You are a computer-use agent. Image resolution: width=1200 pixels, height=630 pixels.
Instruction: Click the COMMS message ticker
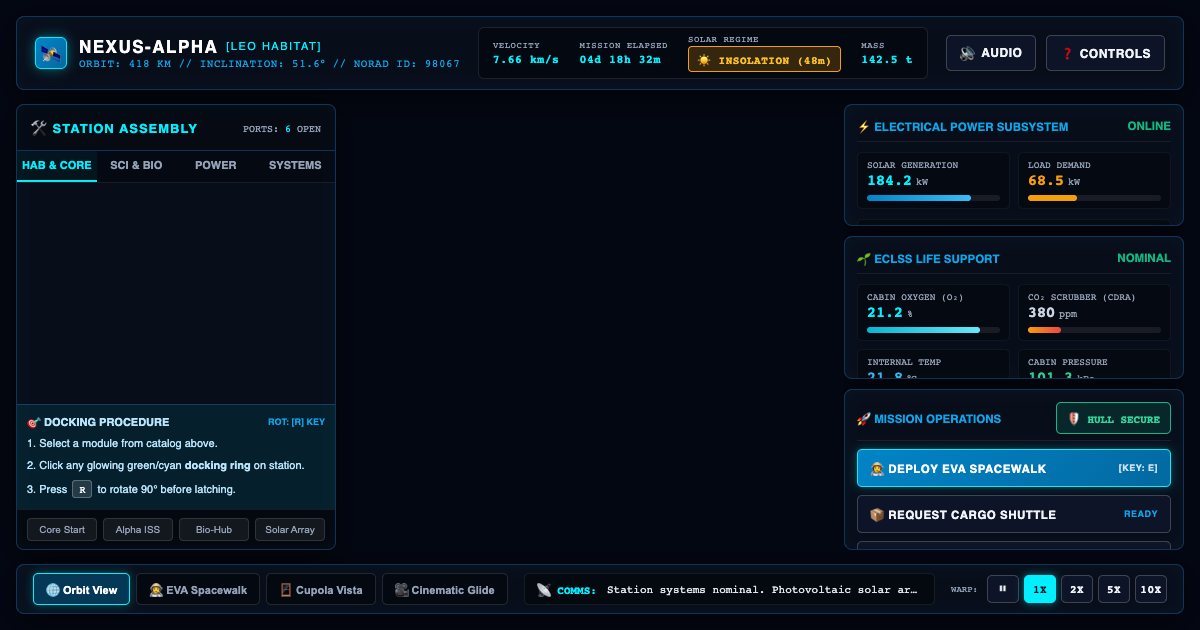(x=762, y=590)
